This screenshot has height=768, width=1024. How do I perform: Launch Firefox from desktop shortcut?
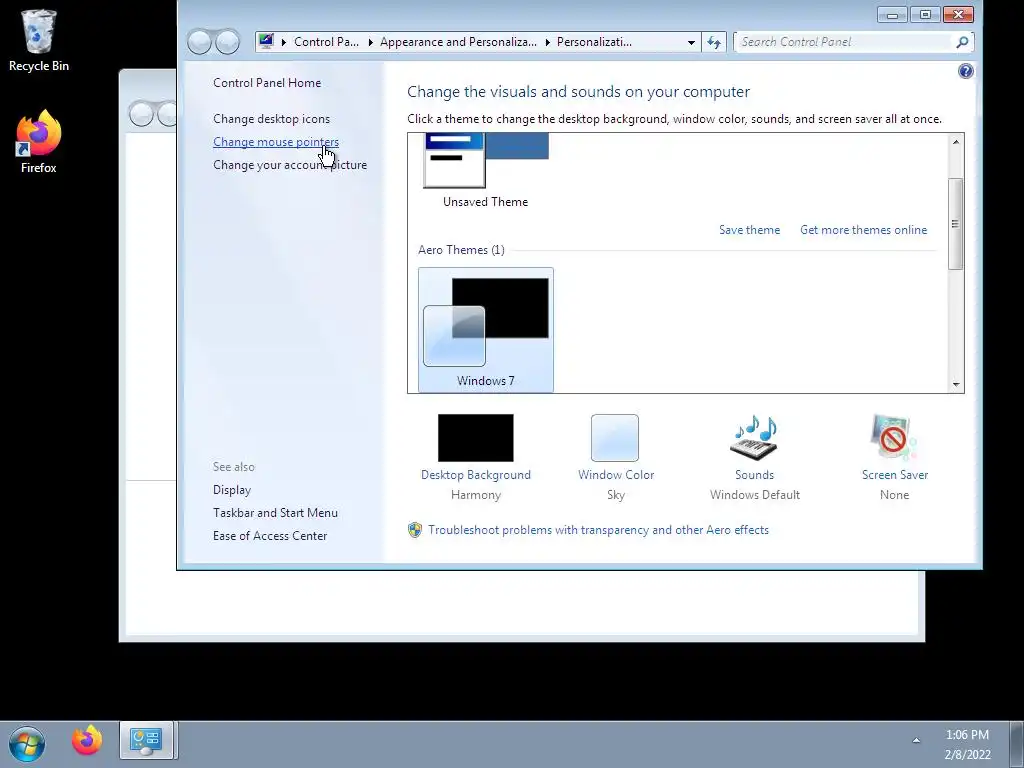click(x=39, y=142)
